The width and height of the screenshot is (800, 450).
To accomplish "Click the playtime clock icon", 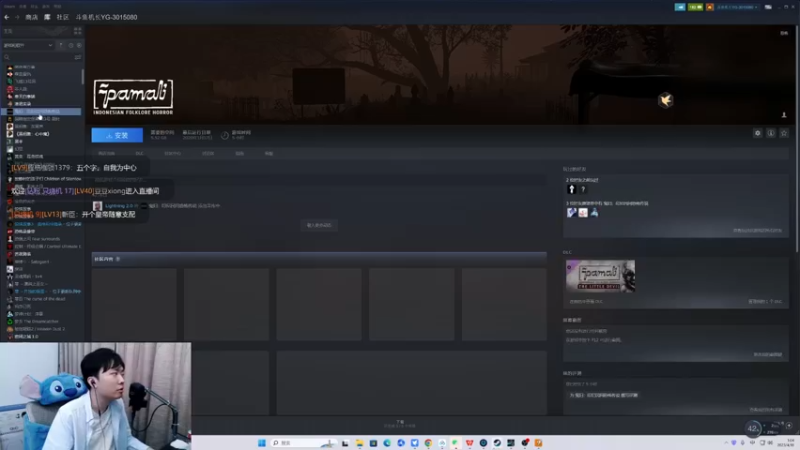I will pyautogui.click(x=224, y=135).
